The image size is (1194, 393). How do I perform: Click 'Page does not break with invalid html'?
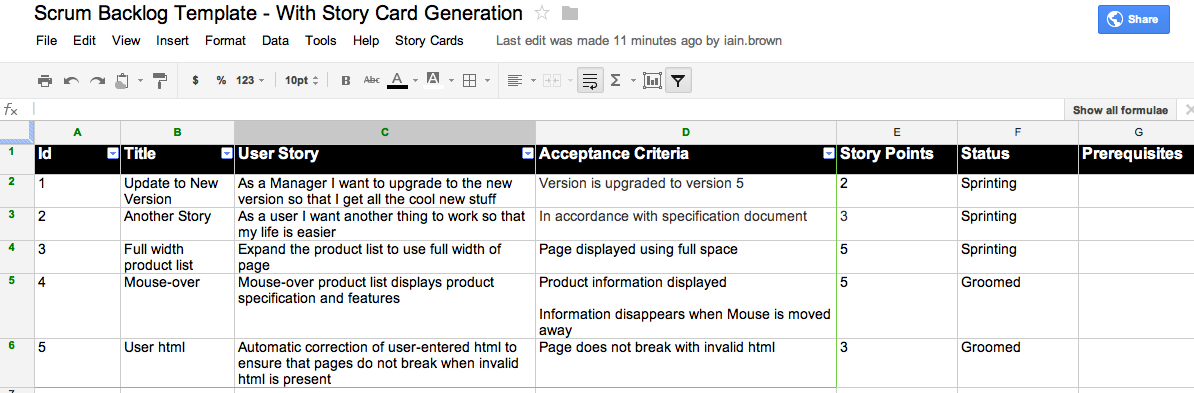pos(686,363)
